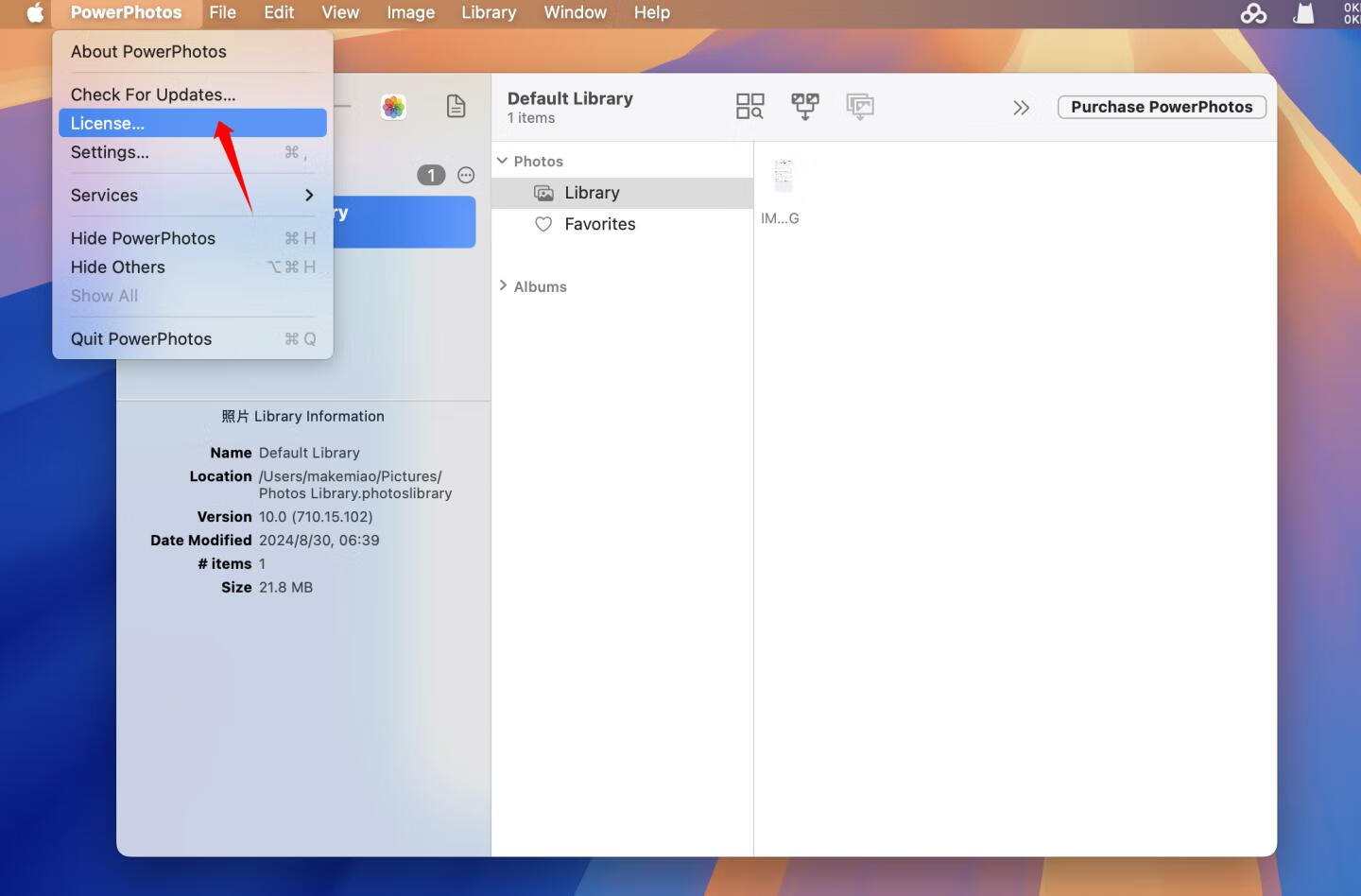Click the Photos app flower icon
Image resolution: width=1361 pixels, height=896 pixels.
click(x=393, y=107)
